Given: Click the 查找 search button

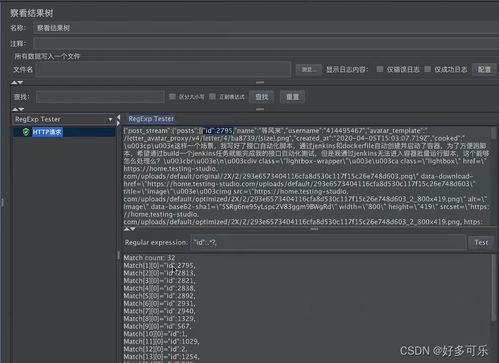Looking at the screenshot, I should coord(262,97).
